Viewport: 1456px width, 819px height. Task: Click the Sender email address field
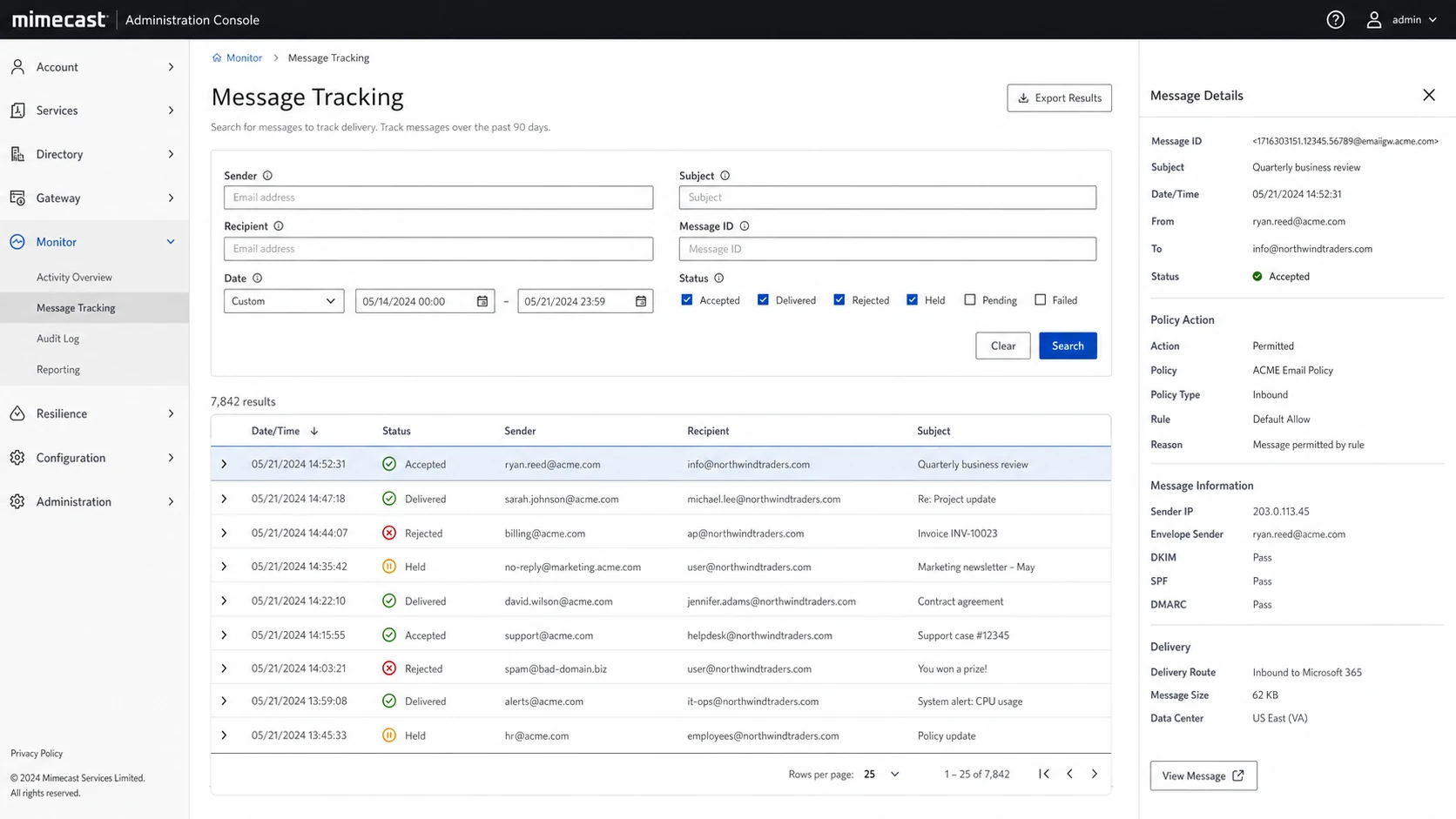tap(438, 198)
